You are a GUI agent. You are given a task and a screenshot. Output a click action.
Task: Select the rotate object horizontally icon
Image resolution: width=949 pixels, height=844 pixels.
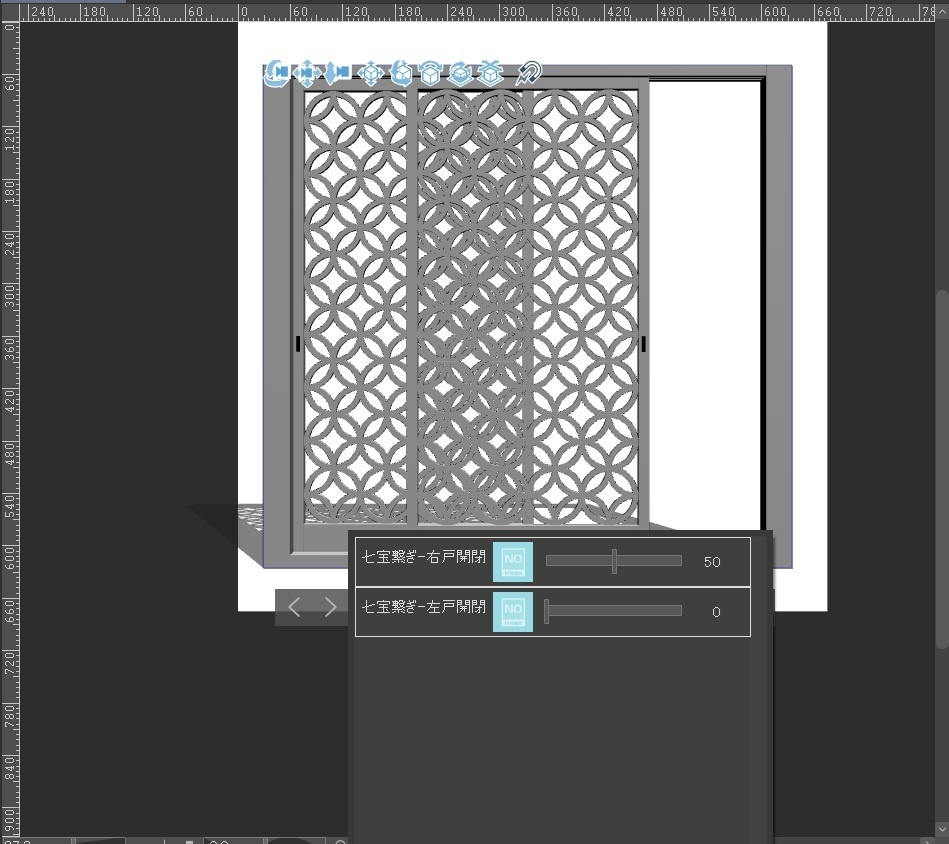[x=460, y=73]
